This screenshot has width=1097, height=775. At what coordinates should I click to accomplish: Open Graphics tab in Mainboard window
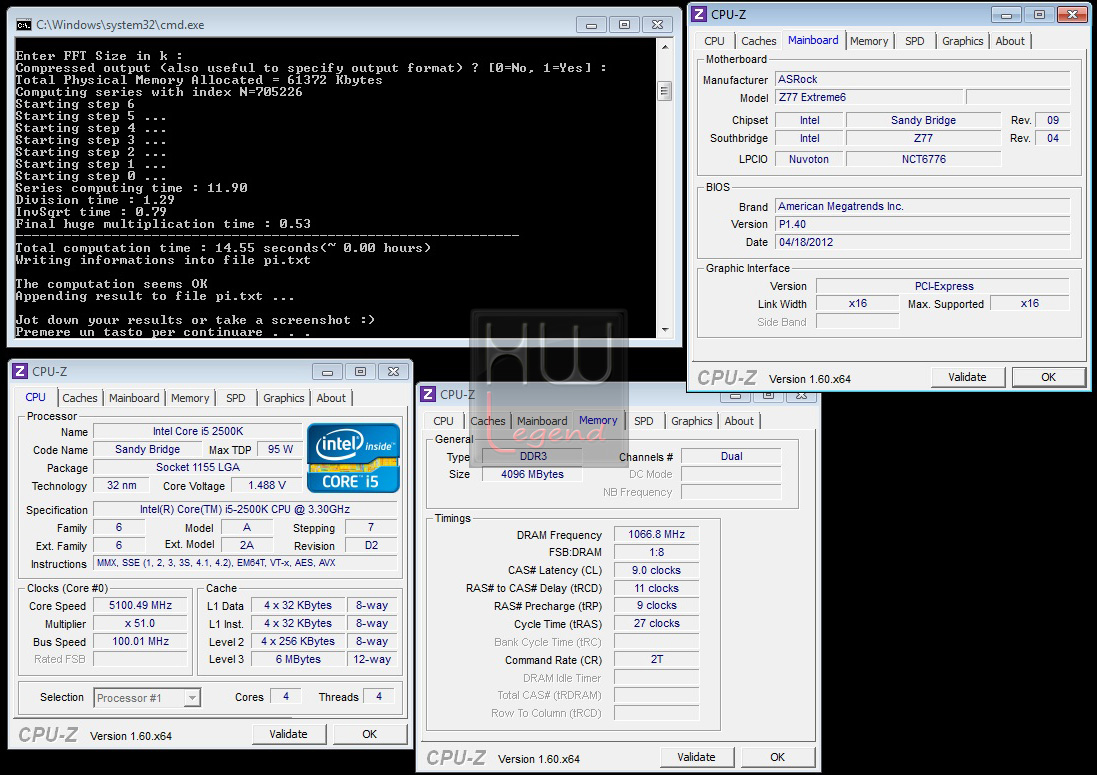click(963, 41)
